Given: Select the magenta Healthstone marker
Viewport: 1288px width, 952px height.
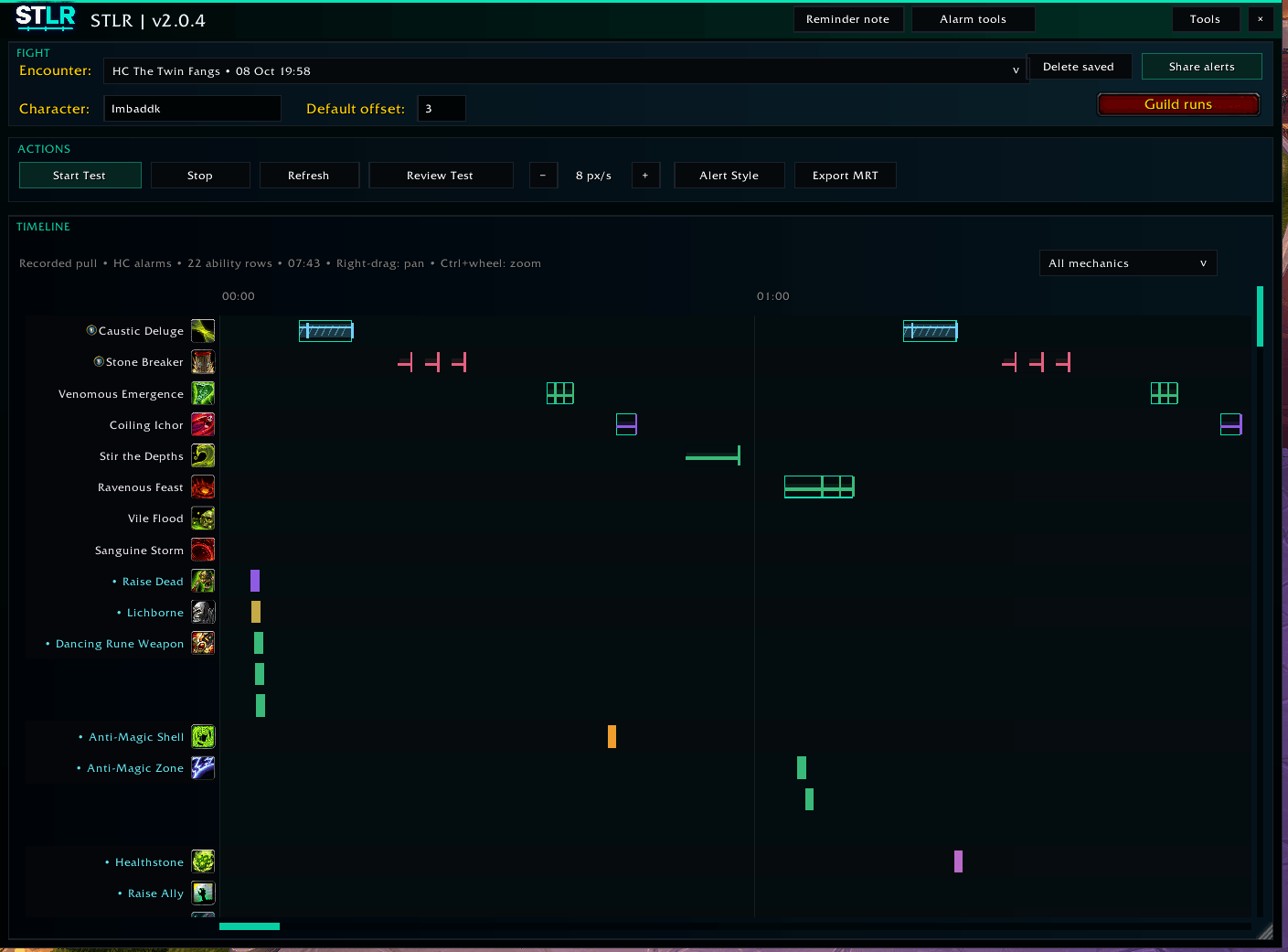Looking at the screenshot, I should pyautogui.click(x=958, y=861).
